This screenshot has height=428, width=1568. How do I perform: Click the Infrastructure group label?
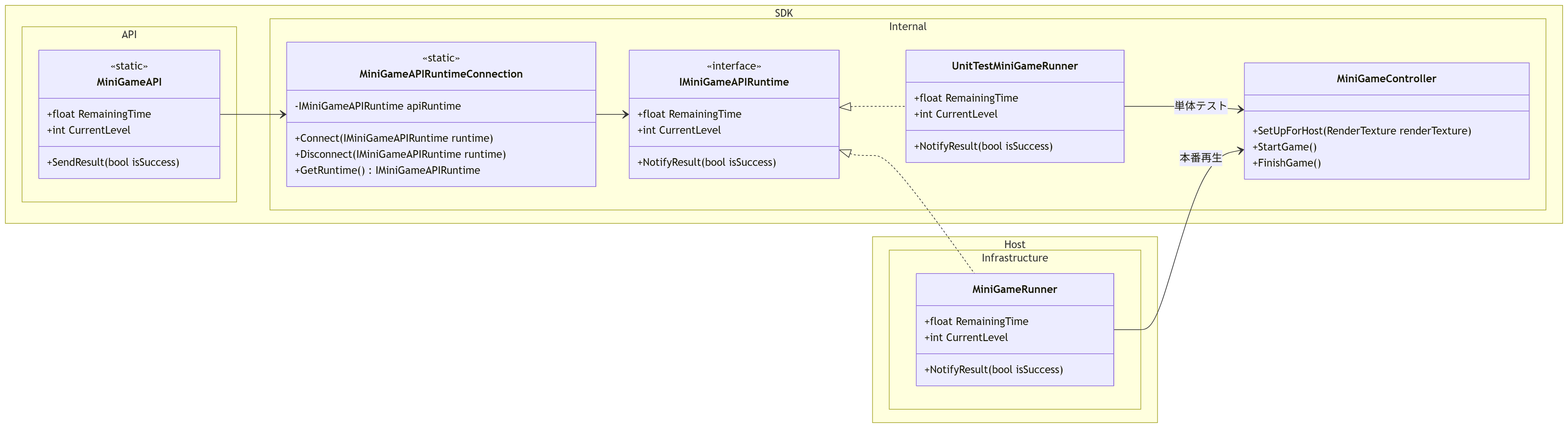pyautogui.click(x=1015, y=257)
